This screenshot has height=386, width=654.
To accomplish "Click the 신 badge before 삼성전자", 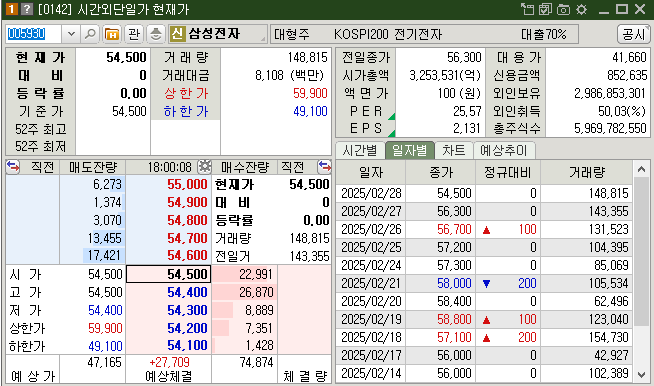I will tap(177, 34).
